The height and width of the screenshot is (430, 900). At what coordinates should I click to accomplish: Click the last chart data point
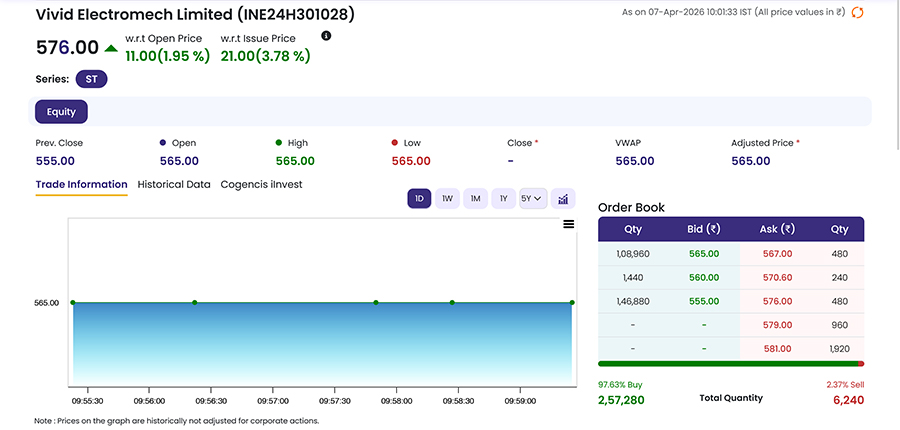coord(572,303)
